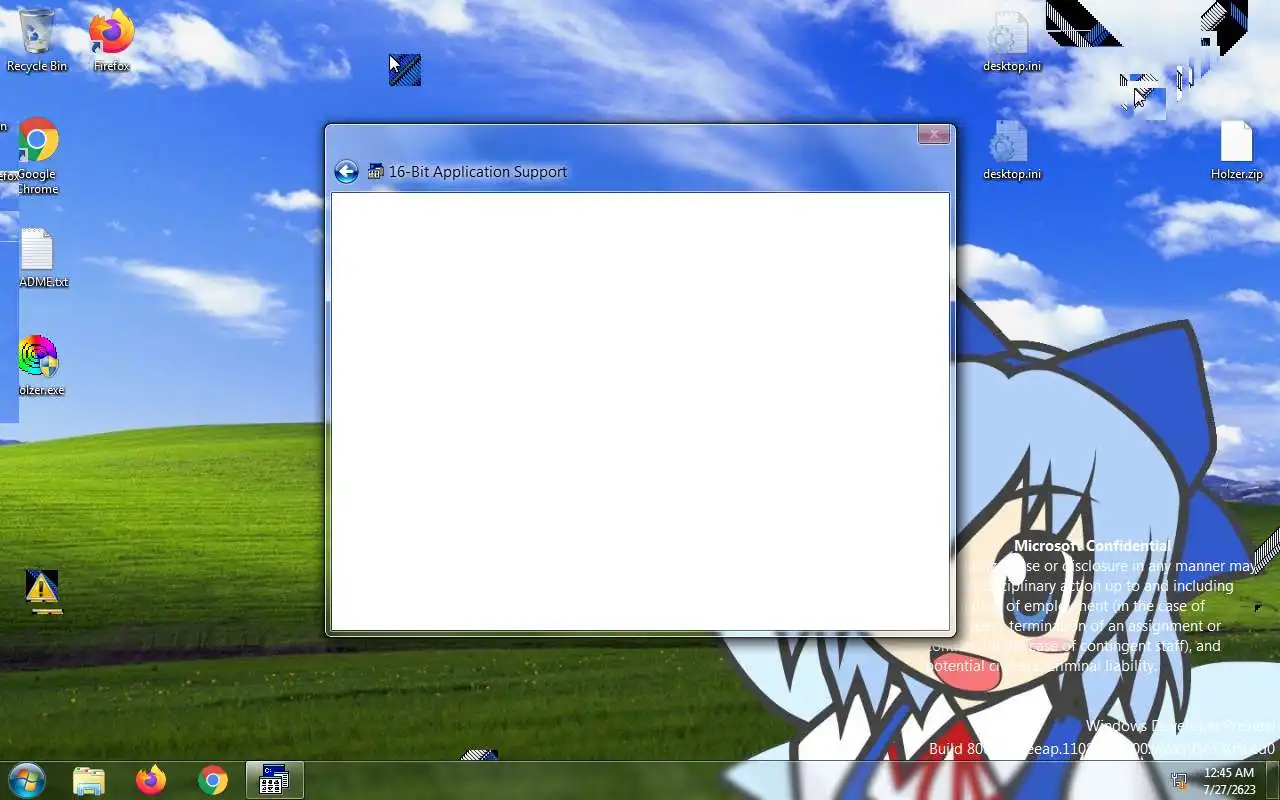
Task: Select the upper desktop.ini file icon
Action: click(x=1011, y=42)
